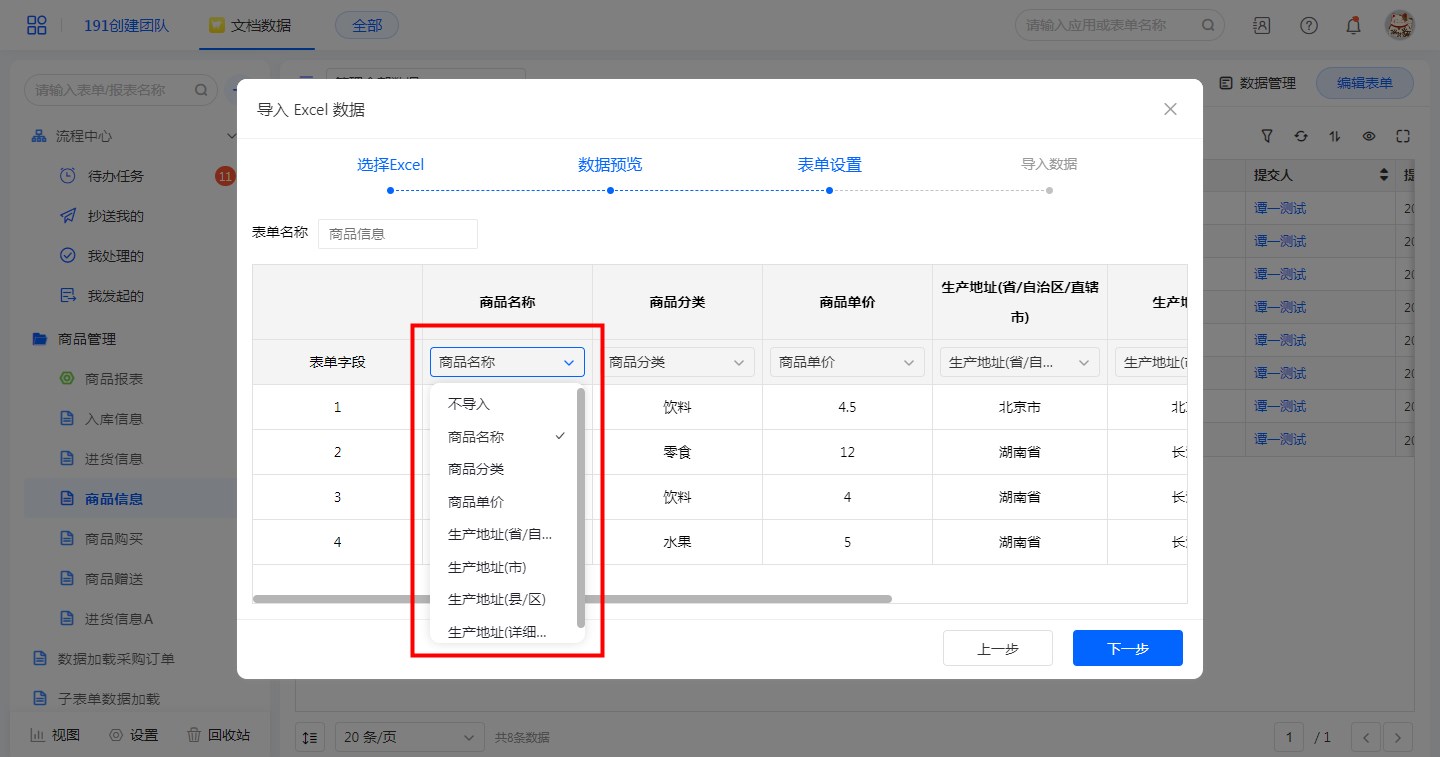1440x757 pixels.
Task: Click the app grid icon at top-left
Action: (37, 25)
